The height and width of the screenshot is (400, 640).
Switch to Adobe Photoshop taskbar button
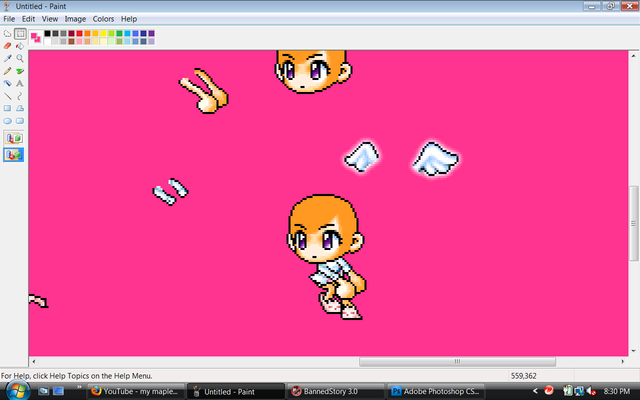[x=436, y=391]
